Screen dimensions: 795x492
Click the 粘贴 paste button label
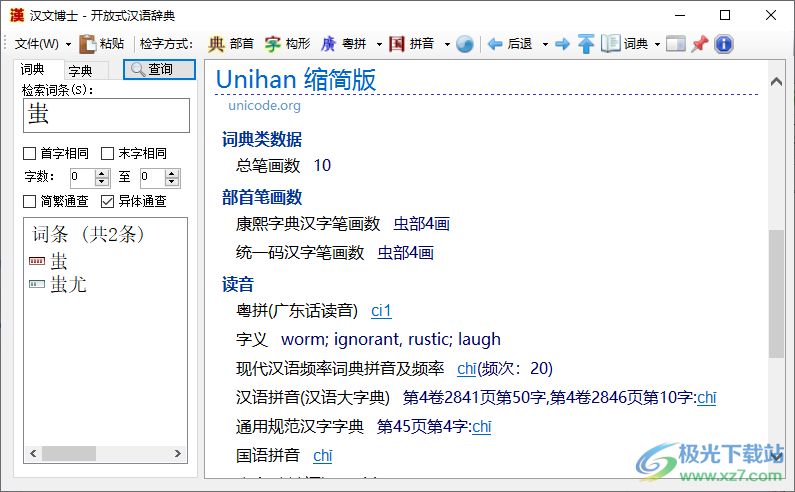pos(112,44)
